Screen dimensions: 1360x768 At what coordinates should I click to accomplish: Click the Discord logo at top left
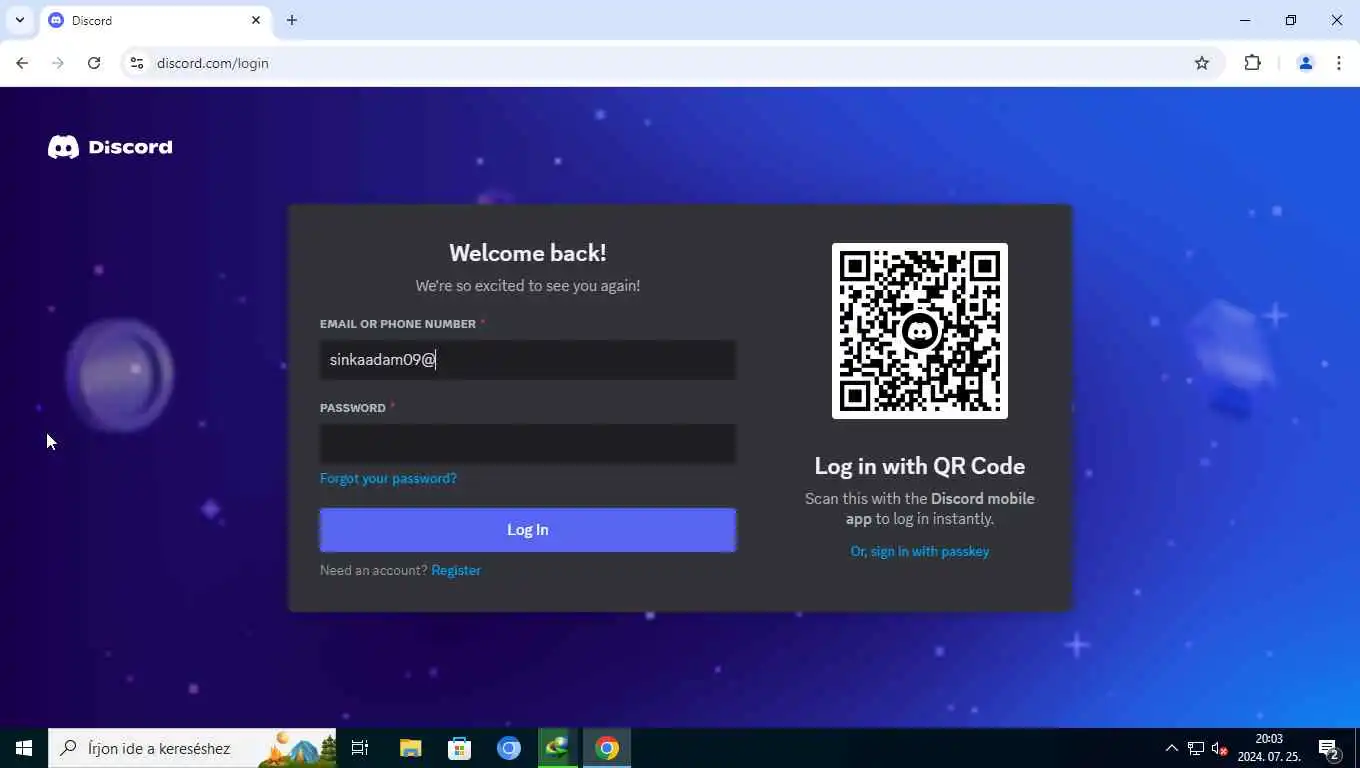110,147
